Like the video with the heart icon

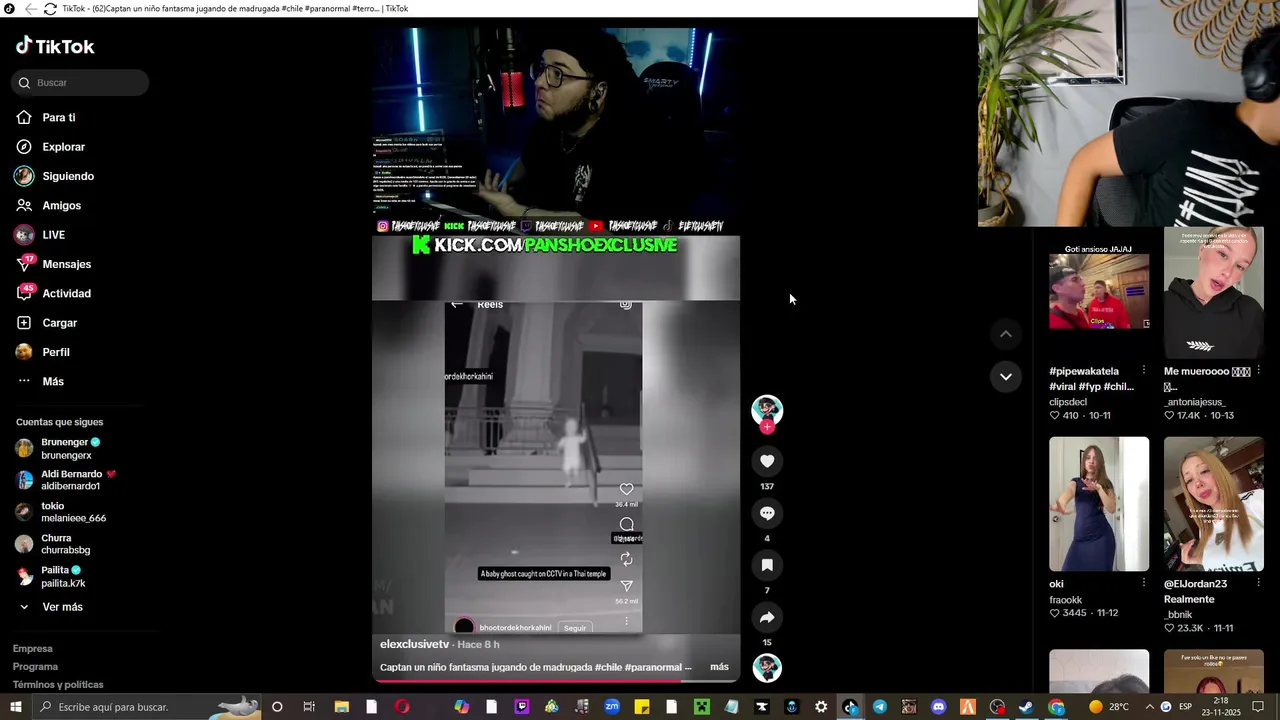767,461
